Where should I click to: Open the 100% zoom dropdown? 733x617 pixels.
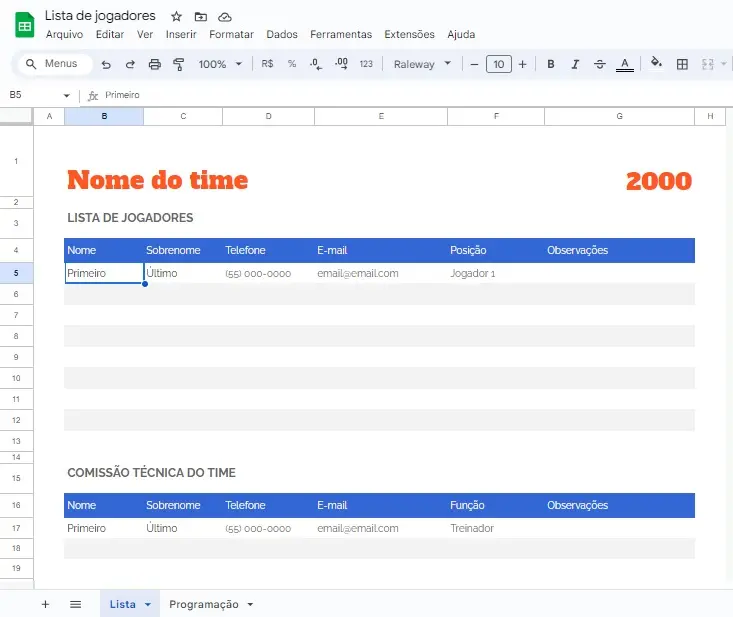point(220,64)
